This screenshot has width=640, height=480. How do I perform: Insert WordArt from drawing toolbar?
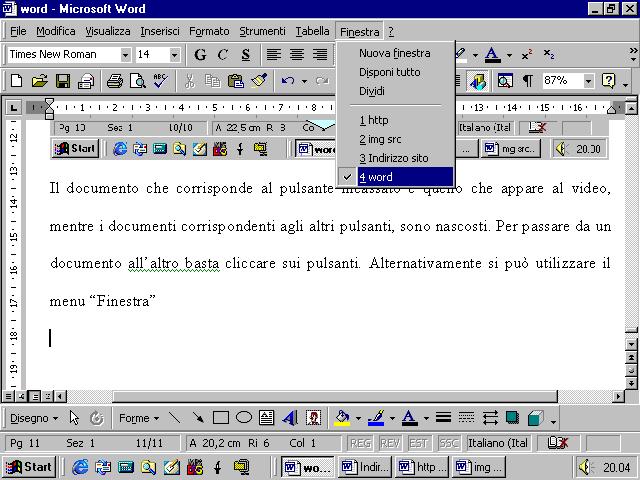pos(290,418)
